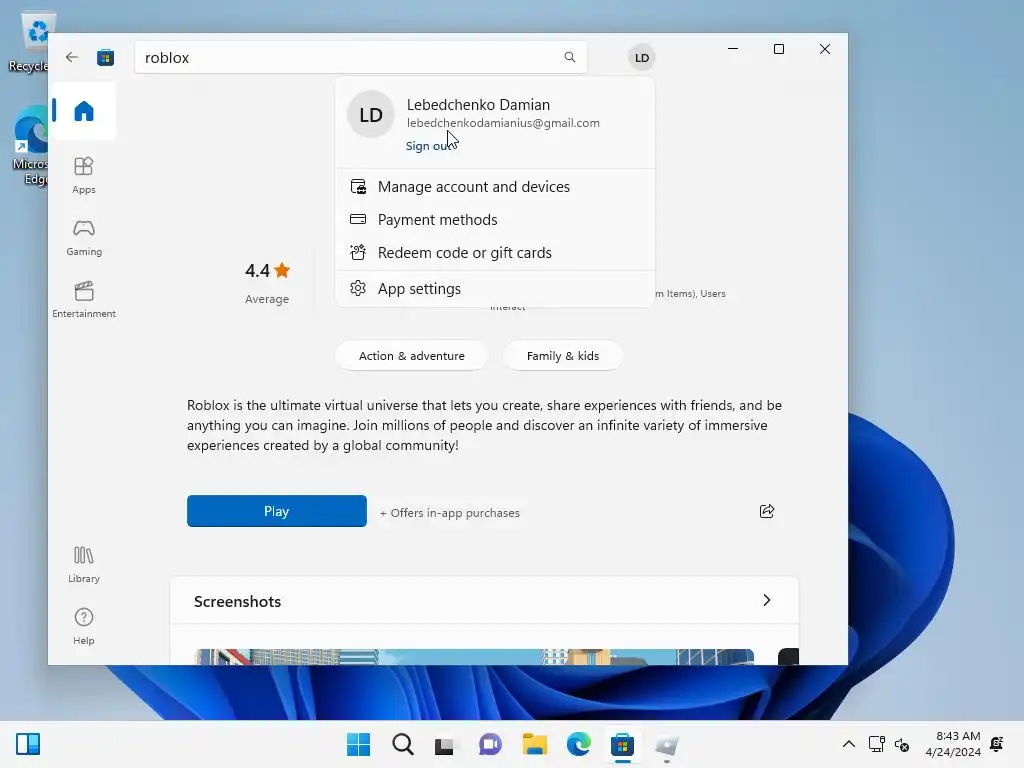Open Microsoft Edge from the taskbar
Viewport: 1024px width, 768px height.
pyautogui.click(x=579, y=744)
